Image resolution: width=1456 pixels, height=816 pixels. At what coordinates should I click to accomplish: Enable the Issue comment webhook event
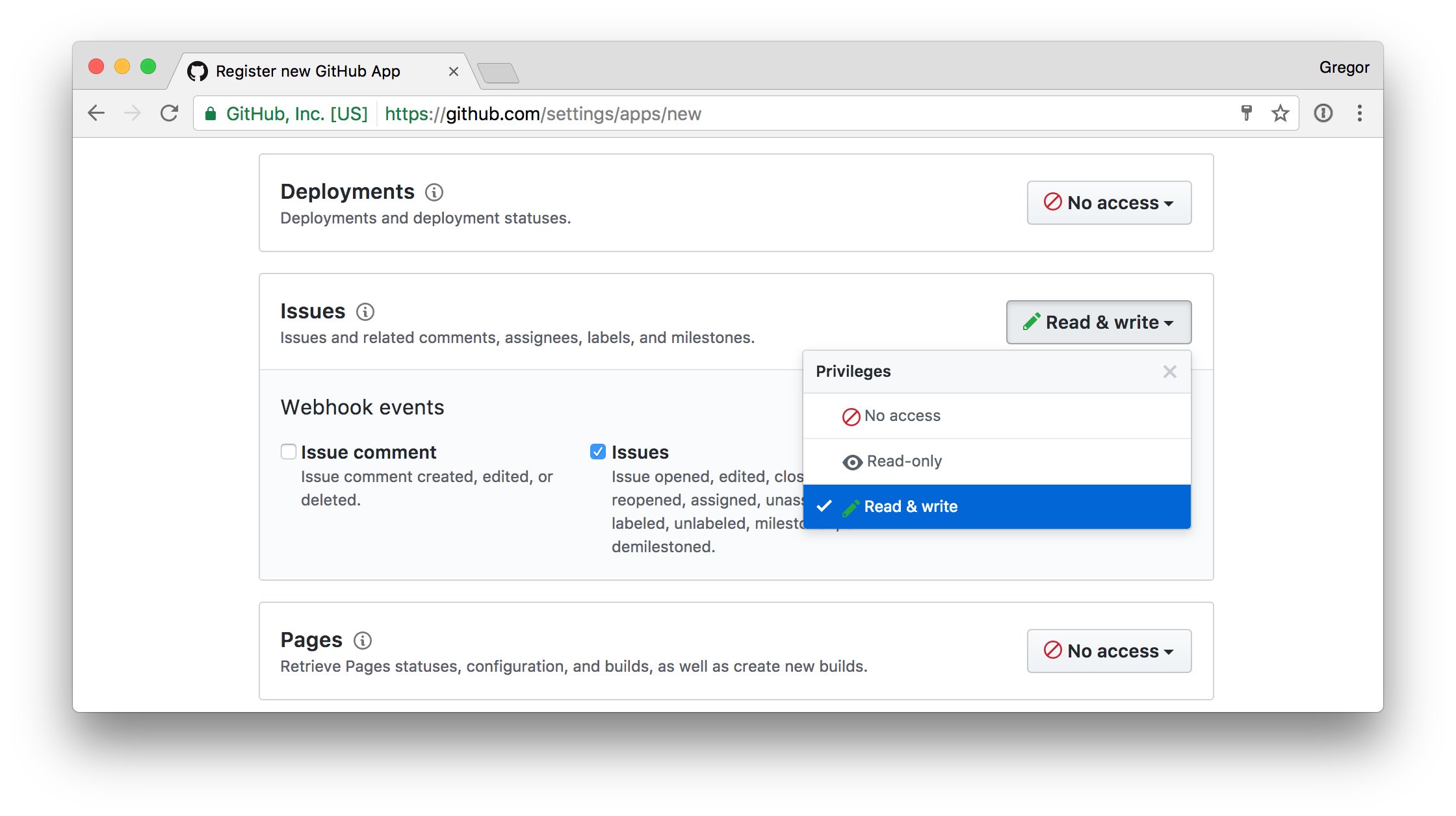[289, 452]
